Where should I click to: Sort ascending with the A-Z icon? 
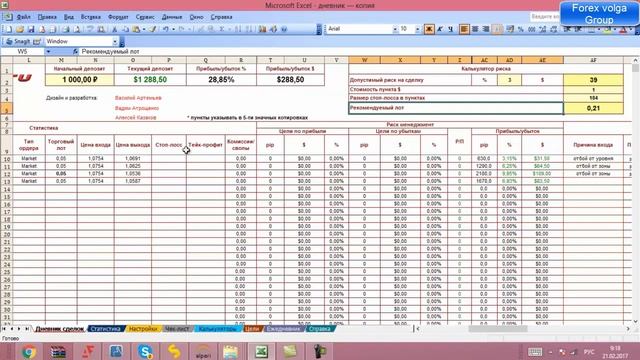238,29
